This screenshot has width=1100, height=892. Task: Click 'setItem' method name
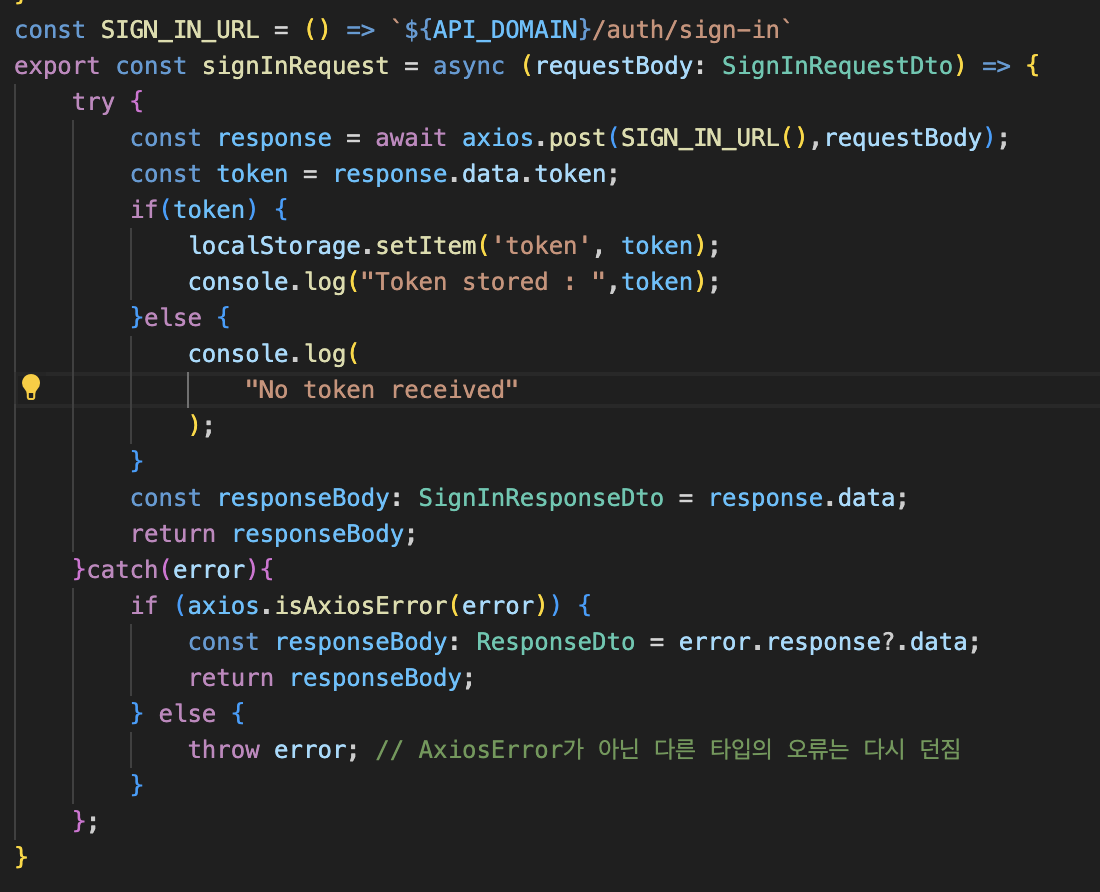426,246
